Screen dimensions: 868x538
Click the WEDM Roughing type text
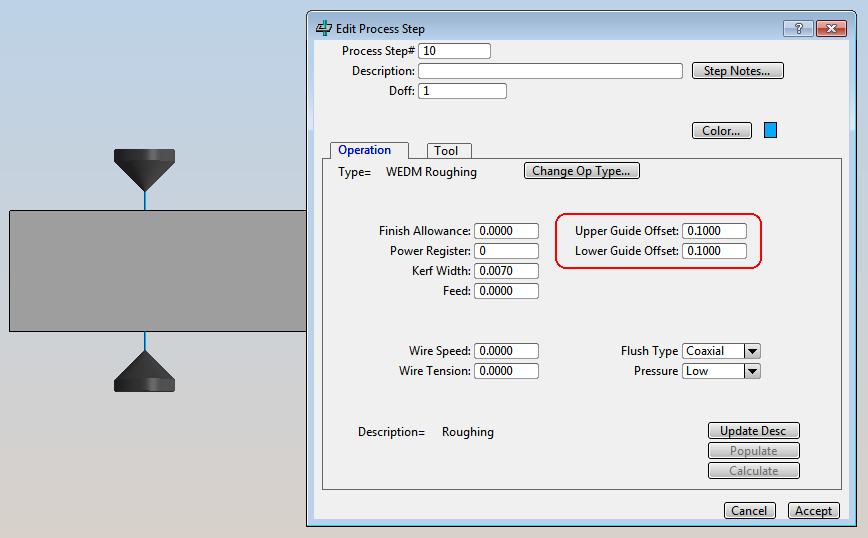coord(431,172)
